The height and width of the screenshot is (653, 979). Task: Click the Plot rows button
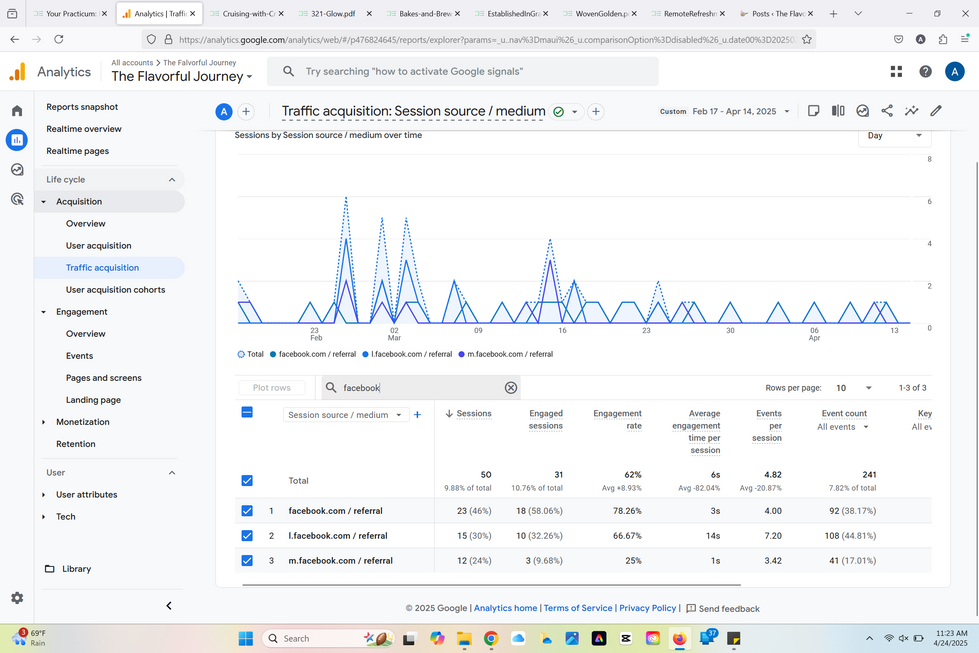tap(272, 388)
